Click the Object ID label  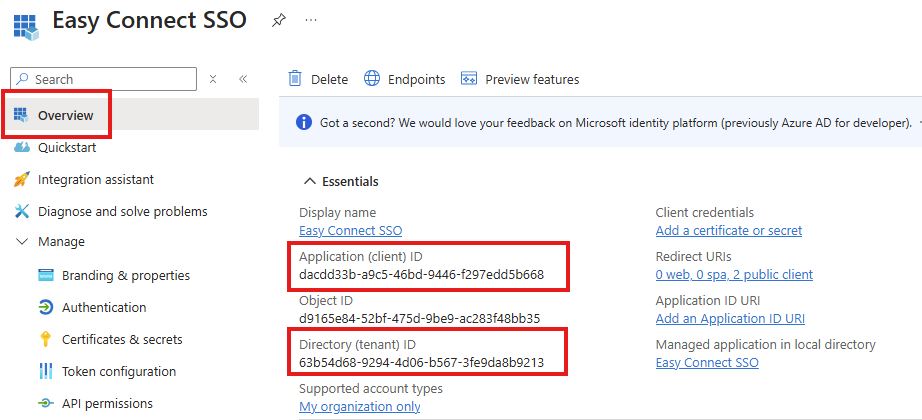tap(326, 301)
